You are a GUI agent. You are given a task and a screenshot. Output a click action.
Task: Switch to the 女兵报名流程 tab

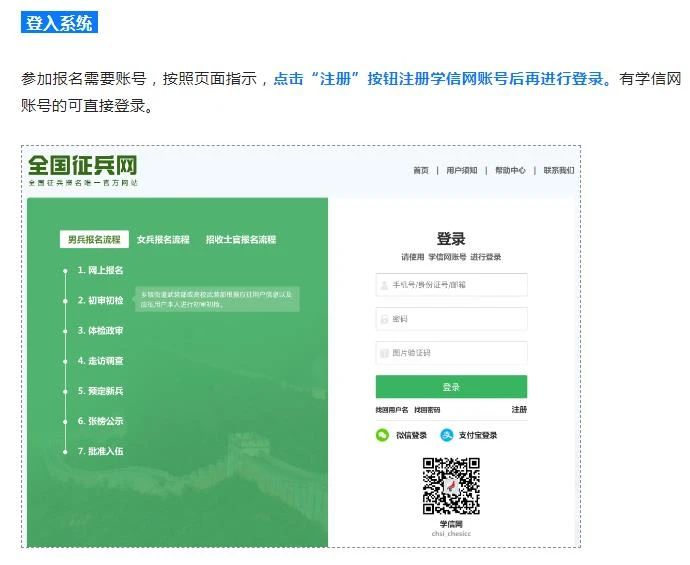(x=163, y=239)
